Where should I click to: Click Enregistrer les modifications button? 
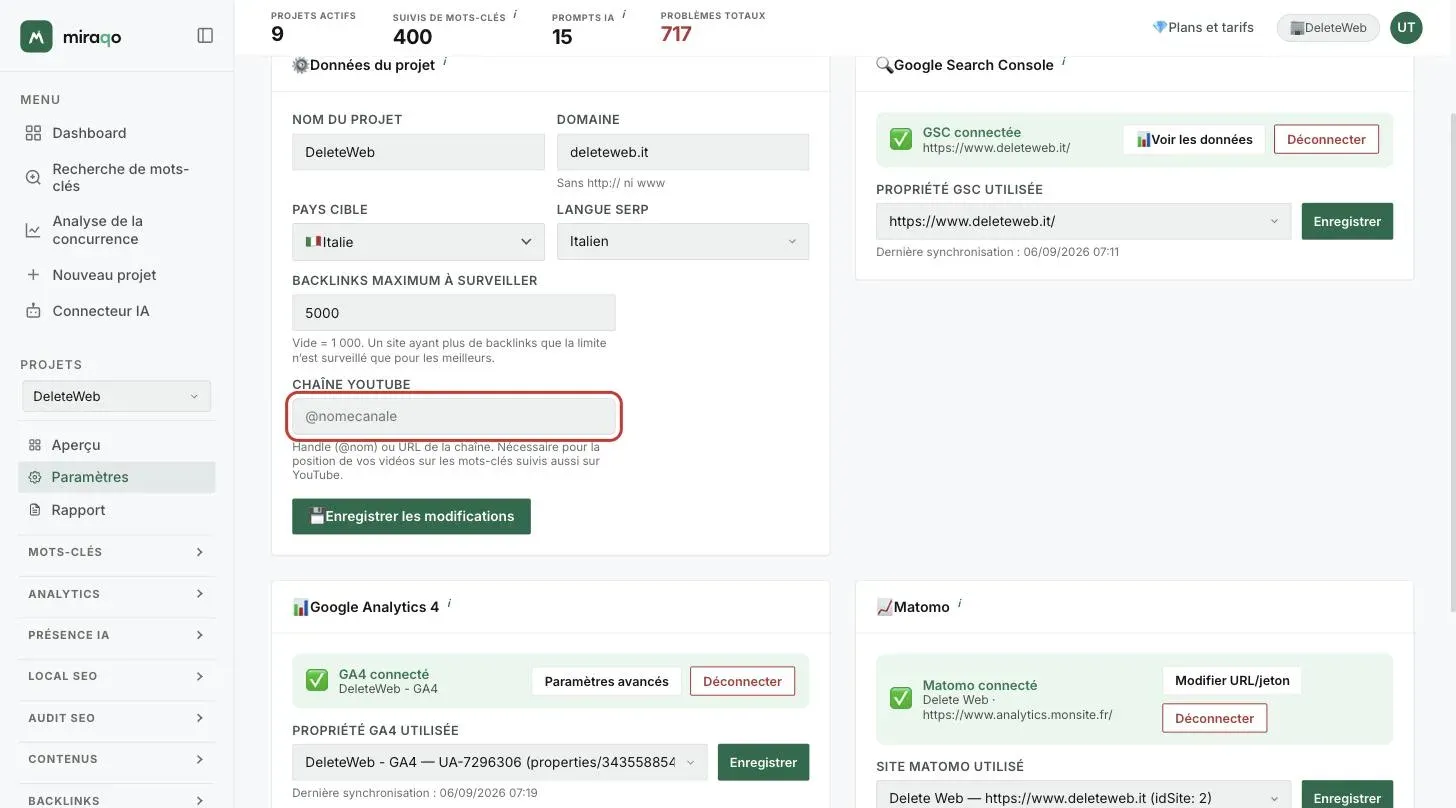pyautogui.click(x=411, y=517)
